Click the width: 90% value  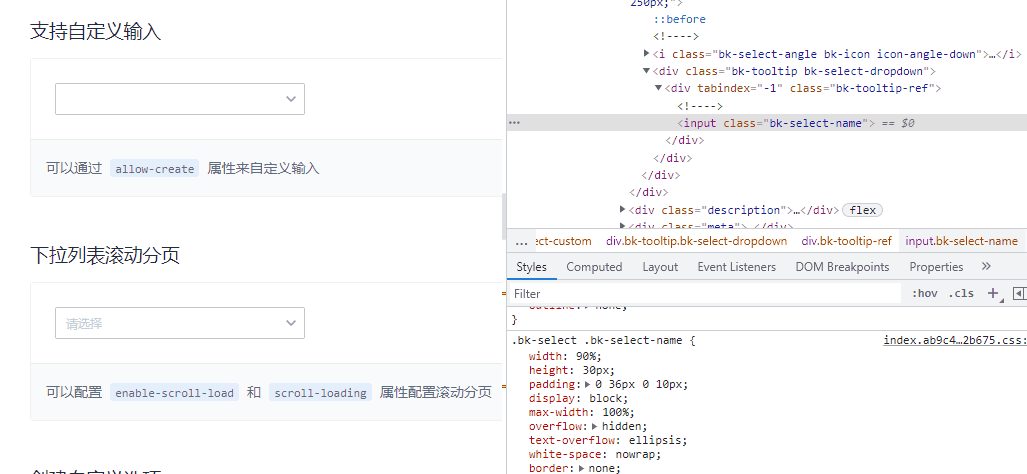587,356
